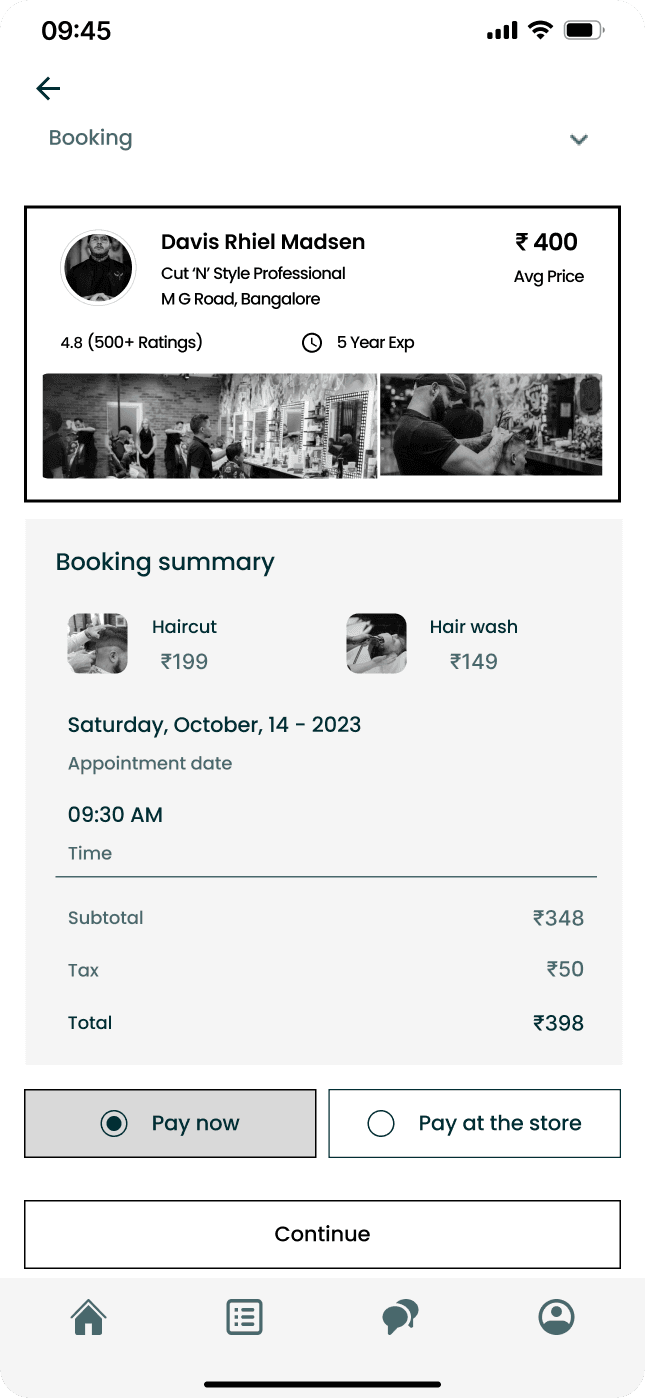Select Pay at the store radio option

pyautogui.click(x=381, y=1123)
